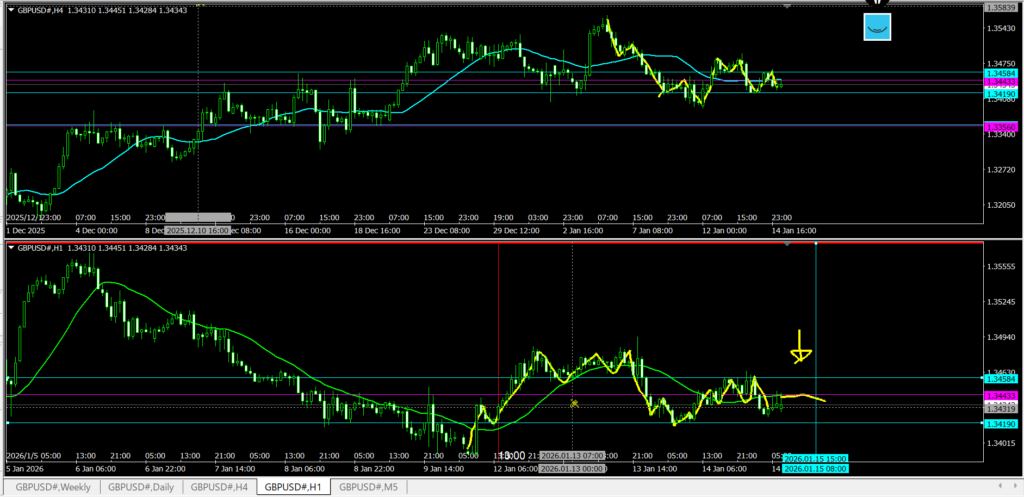Click the blue smiley face icon
This screenshot has width=1024, height=497.
pyautogui.click(x=877, y=28)
